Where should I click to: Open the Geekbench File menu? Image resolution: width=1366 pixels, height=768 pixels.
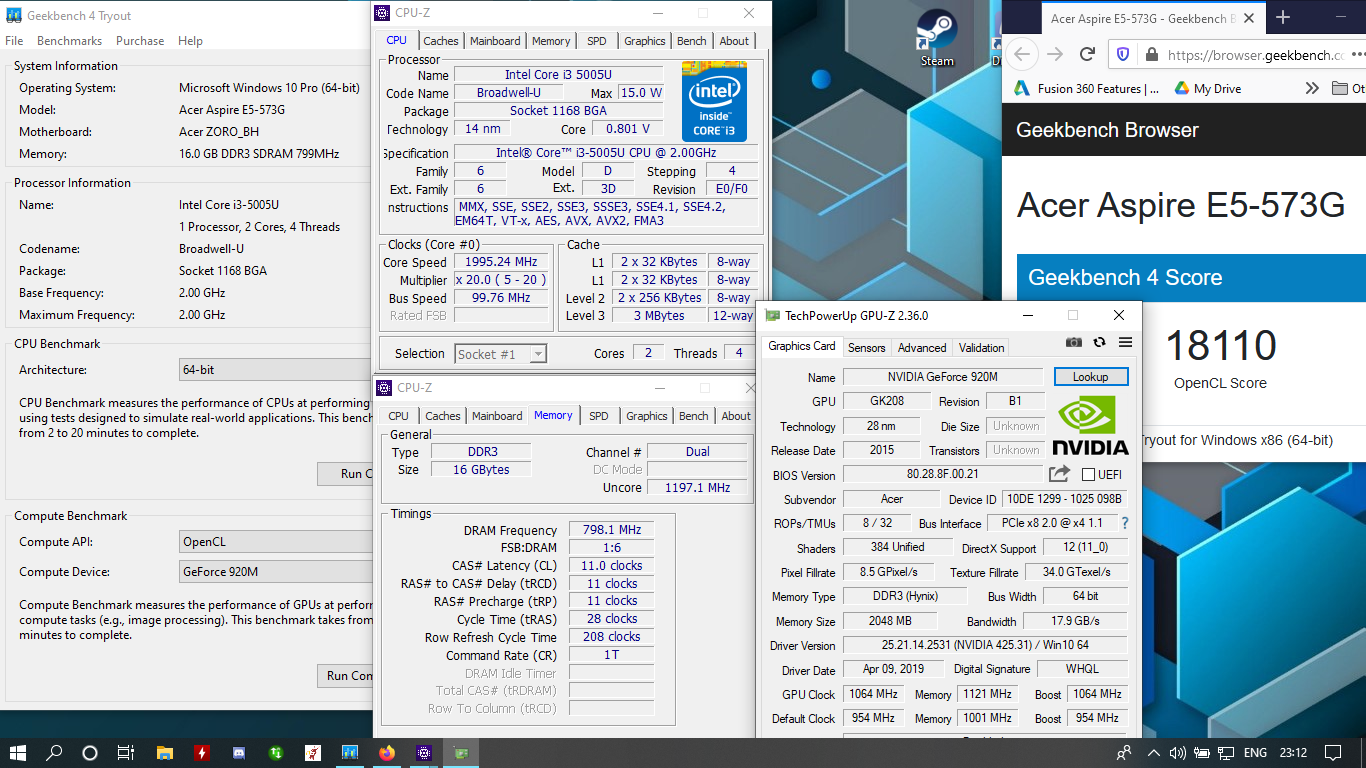pos(14,41)
